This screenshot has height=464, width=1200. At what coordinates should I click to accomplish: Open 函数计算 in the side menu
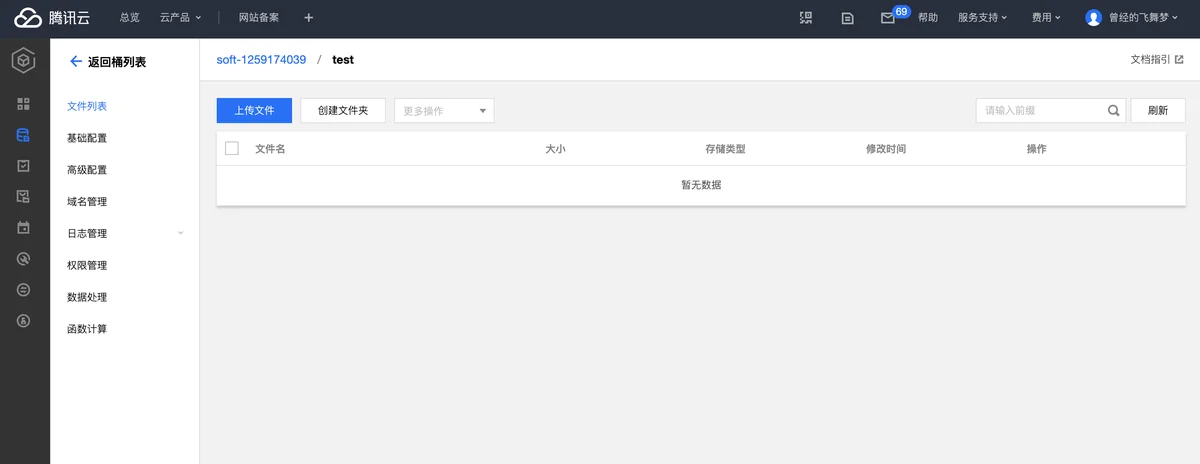tap(87, 329)
